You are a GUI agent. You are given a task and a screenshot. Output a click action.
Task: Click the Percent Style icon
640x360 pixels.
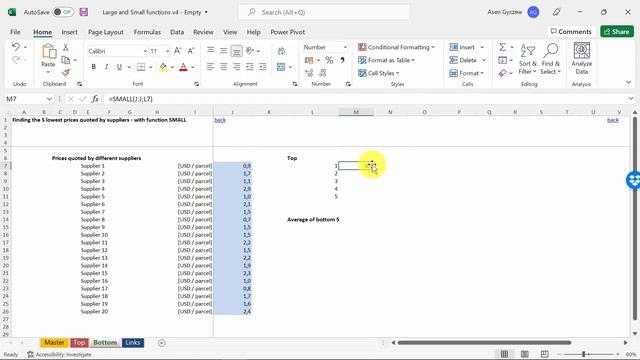[329, 60]
